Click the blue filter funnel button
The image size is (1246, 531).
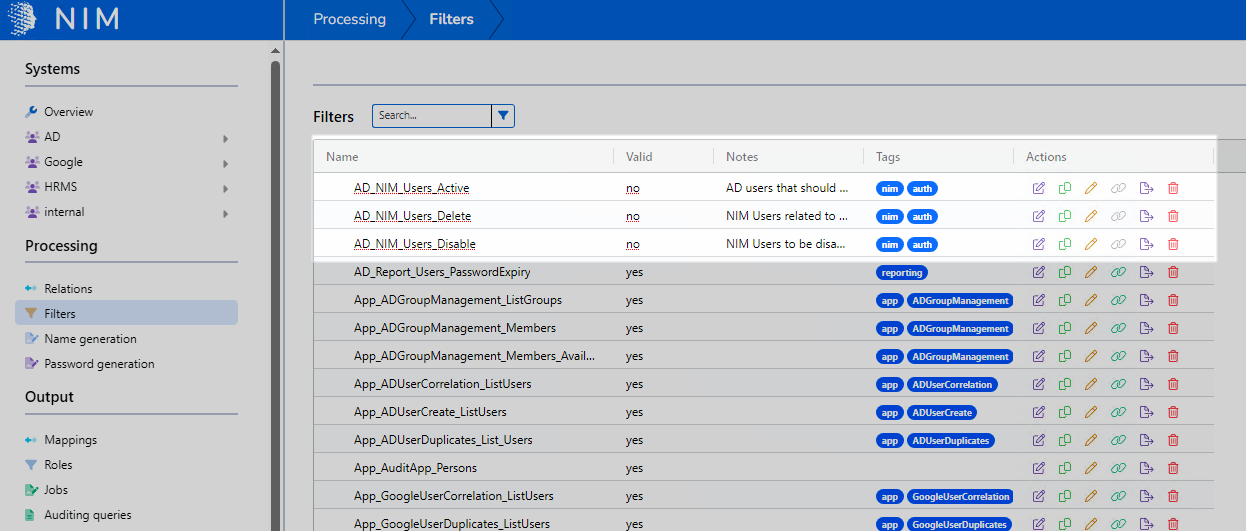click(503, 116)
